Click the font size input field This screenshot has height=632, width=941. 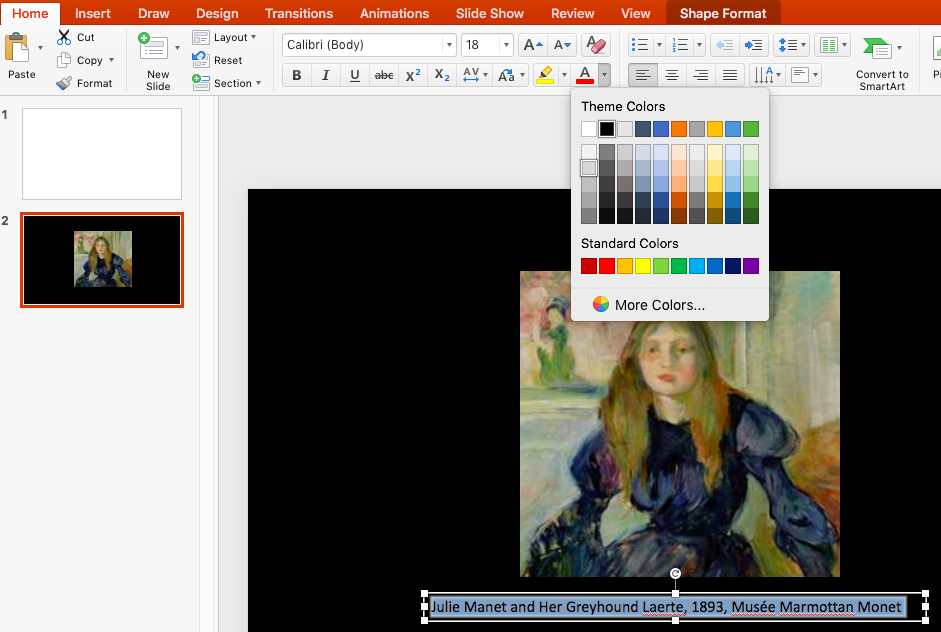tap(481, 45)
